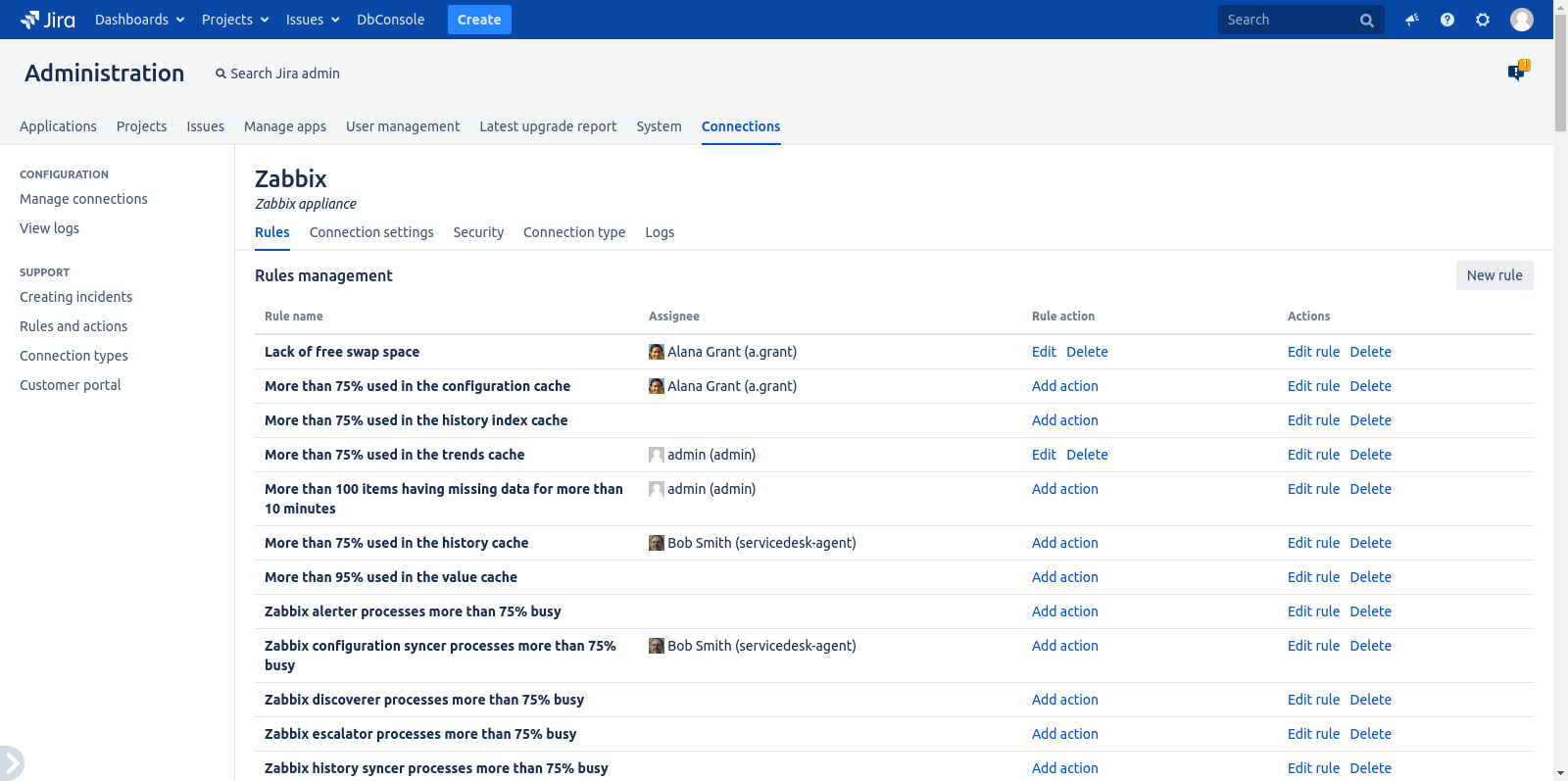Edit action for trends cache rule

click(1044, 455)
